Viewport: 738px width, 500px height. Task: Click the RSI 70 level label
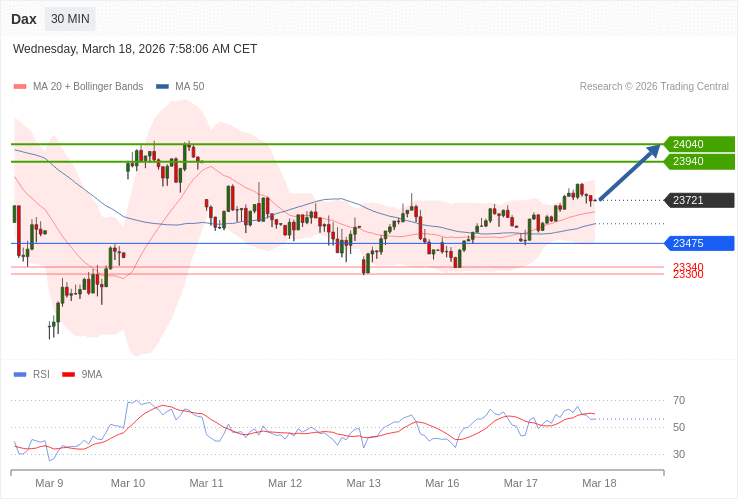pyautogui.click(x=679, y=400)
